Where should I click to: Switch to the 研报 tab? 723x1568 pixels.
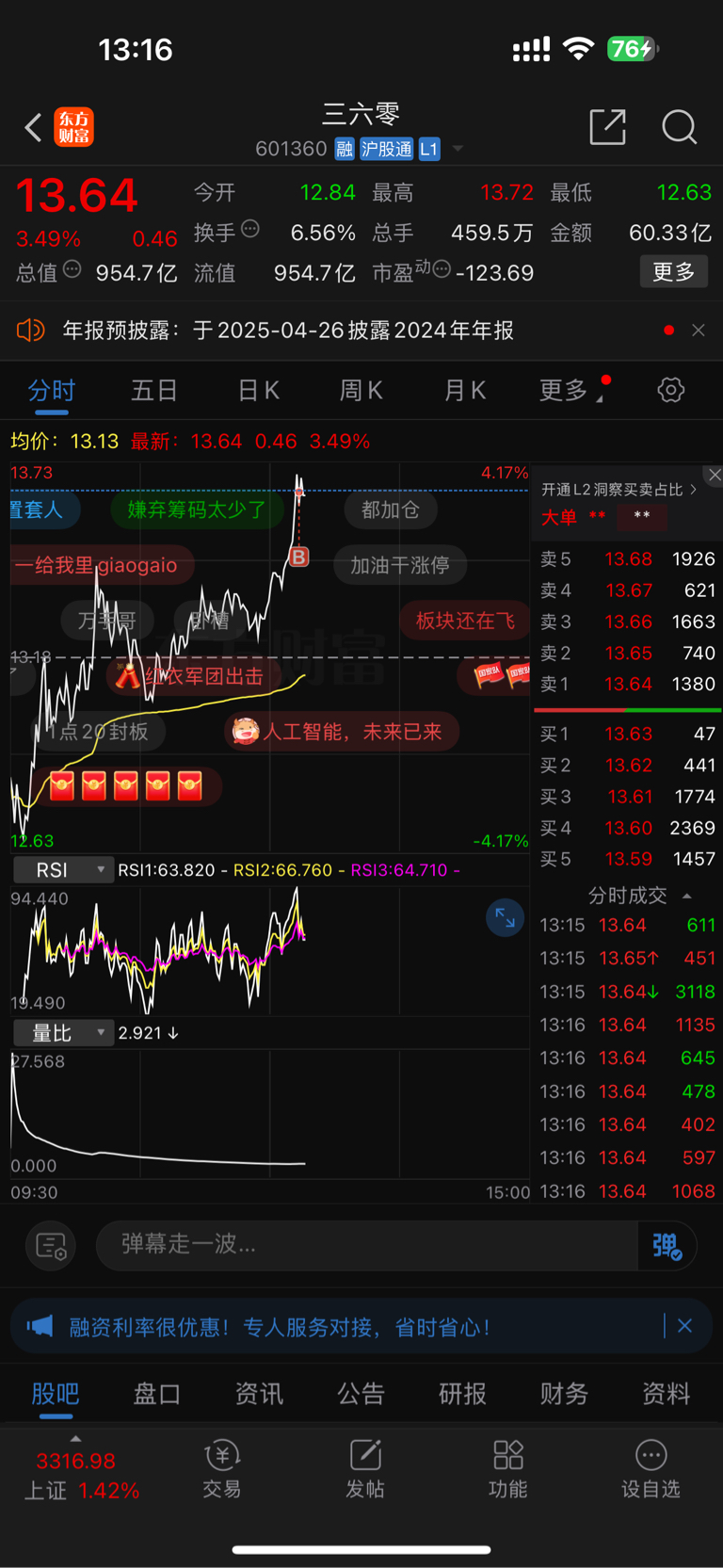[462, 1394]
